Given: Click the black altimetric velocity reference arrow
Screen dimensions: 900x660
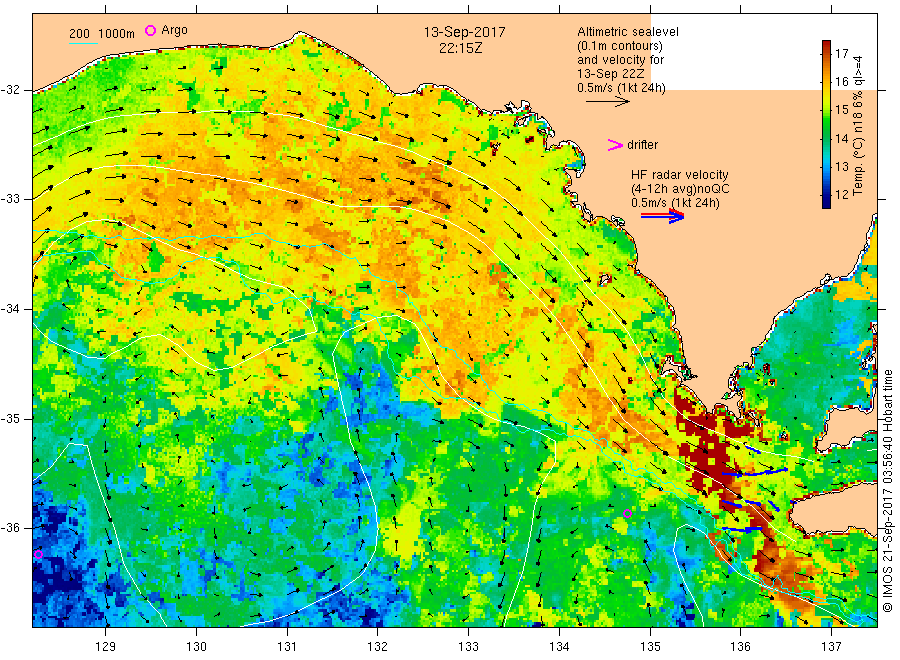Looking at the screenshot, I should tap(607, 102).
